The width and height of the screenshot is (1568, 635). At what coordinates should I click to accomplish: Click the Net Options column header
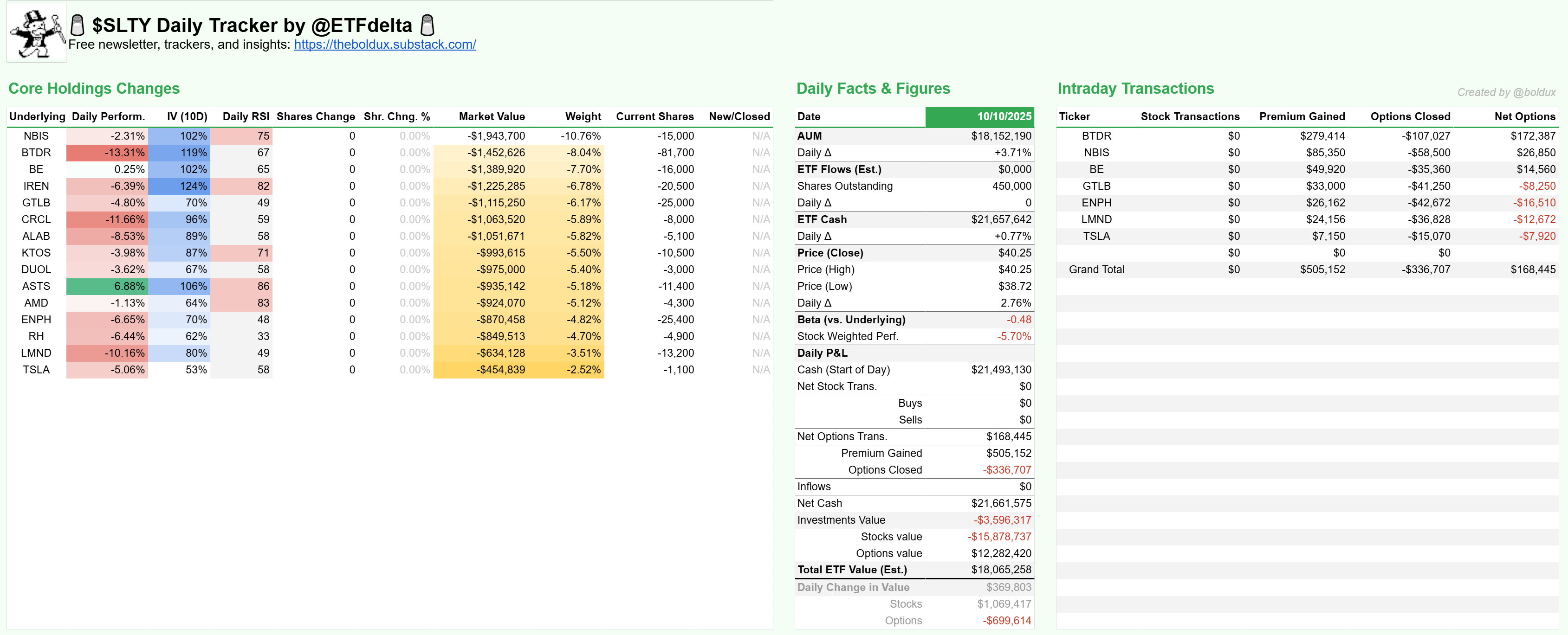point(1524,116)
